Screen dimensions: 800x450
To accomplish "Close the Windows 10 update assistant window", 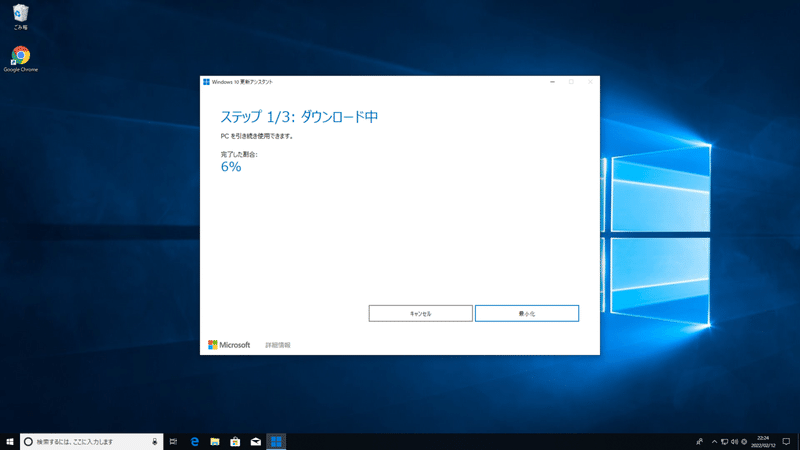I will [590, 82].
